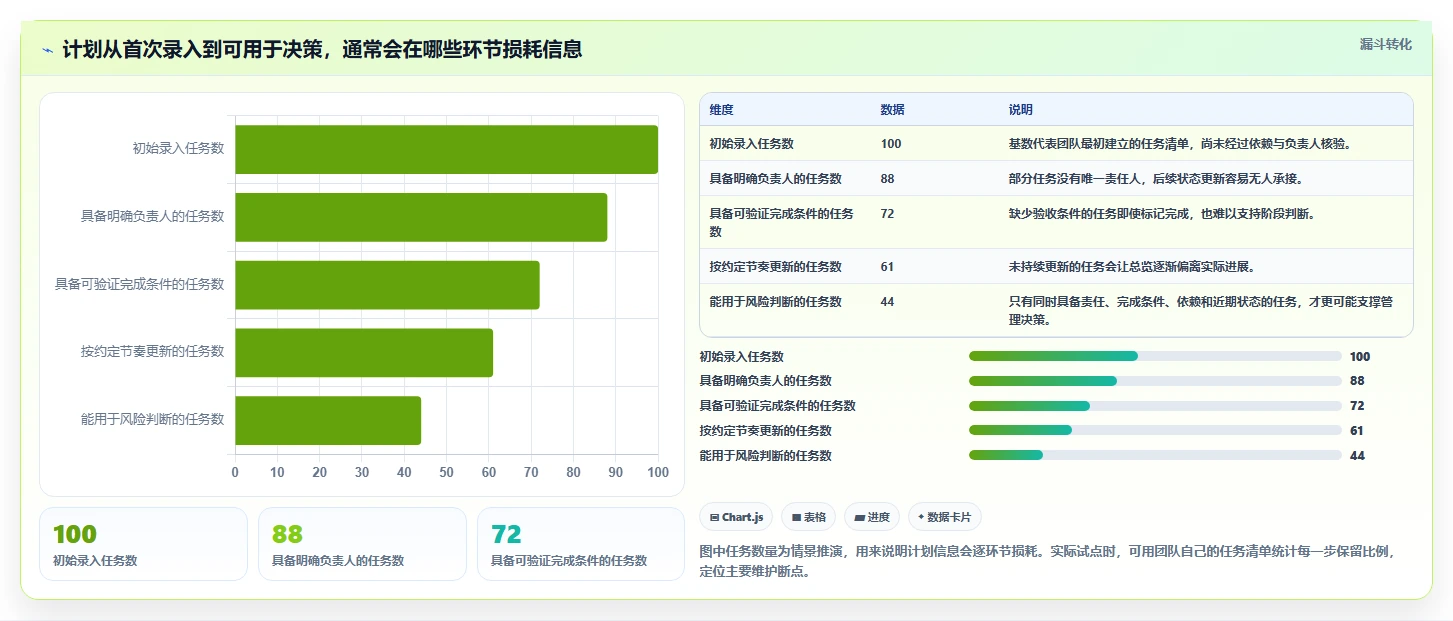Click table cell 能用于风险判断的任务数 in 维度 column
Screen dimensions: 1453x621
click(x=775, y=302)
